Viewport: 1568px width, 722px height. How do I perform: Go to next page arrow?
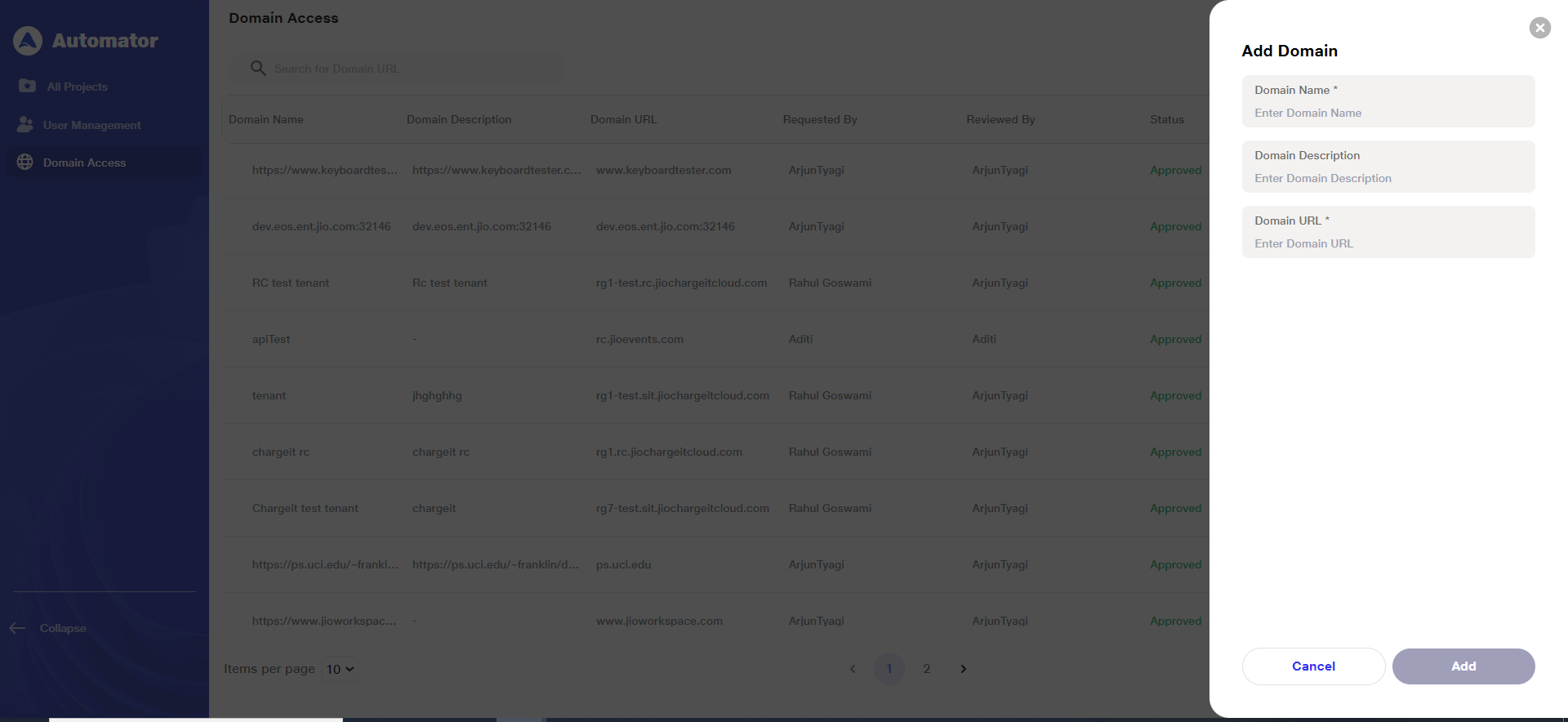tap(963, 669)
